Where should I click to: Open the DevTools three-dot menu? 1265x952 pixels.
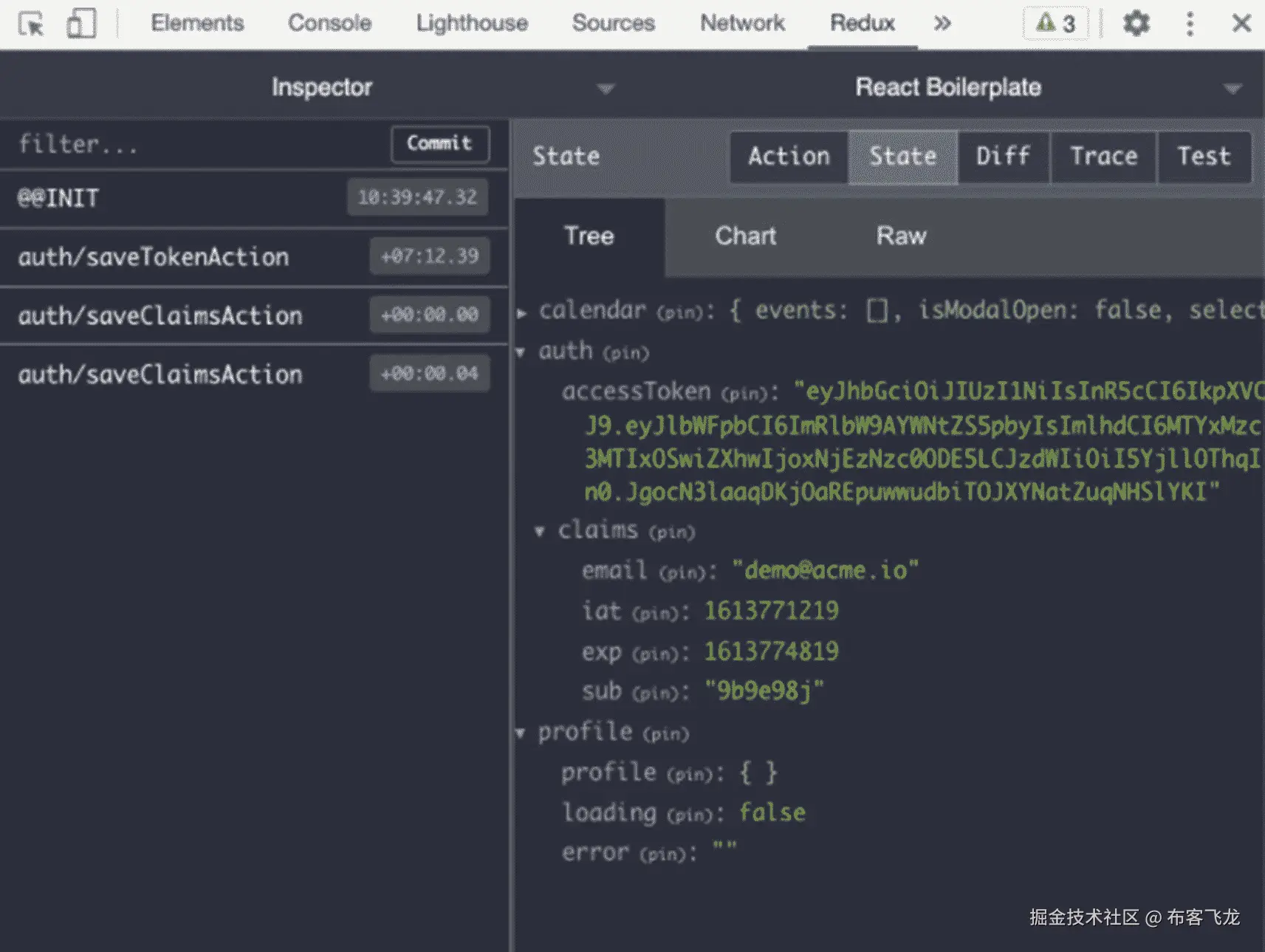click(1190, 24)
